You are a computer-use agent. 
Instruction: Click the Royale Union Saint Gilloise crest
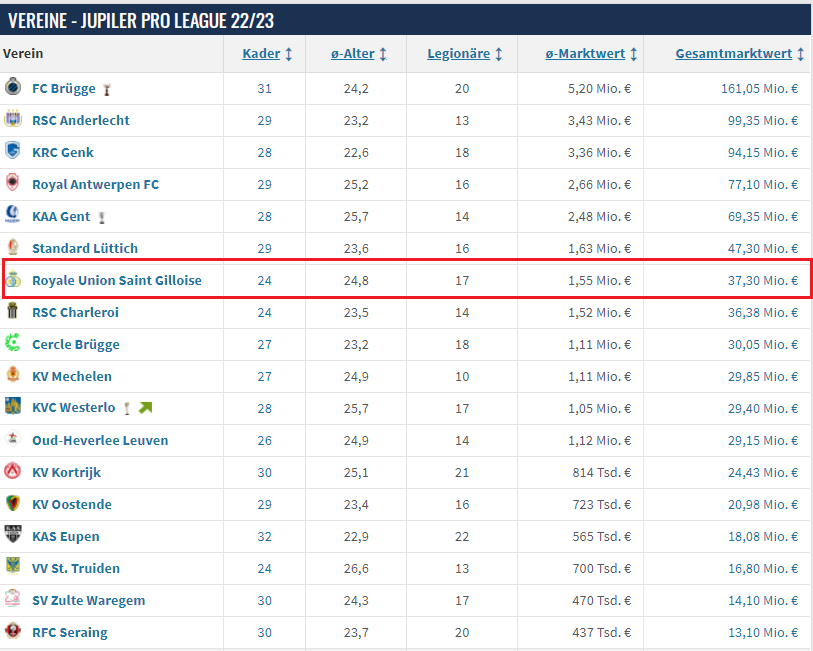click(13, 279)
